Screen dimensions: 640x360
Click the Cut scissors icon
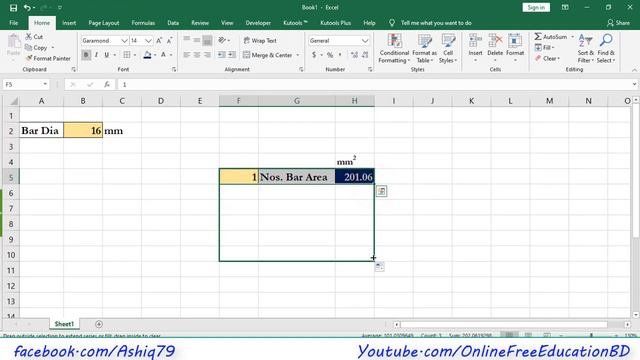[x=29, y=37]
